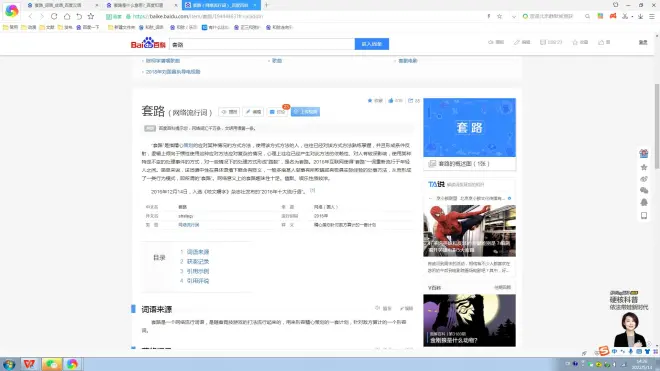The width and height of the screenshot is (660, 371).
Task: Reload the page with the refresh icon
Action: [x=54, y=16]
